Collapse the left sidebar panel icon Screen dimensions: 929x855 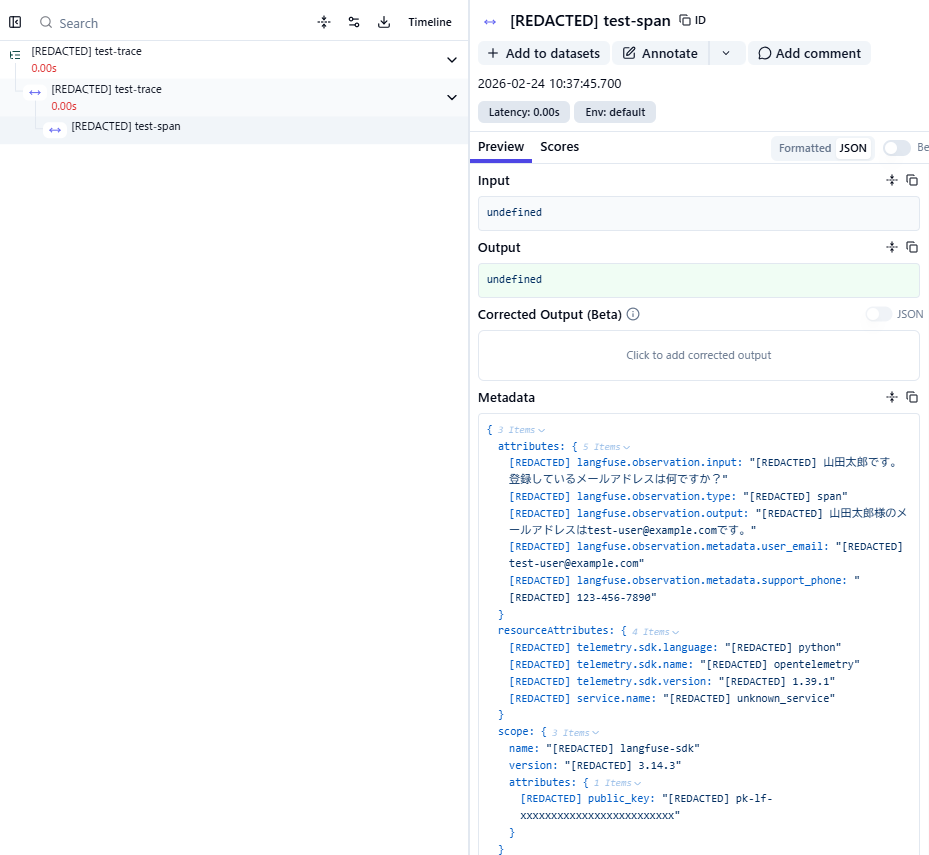pyautogui.click(x=15, y=22)
